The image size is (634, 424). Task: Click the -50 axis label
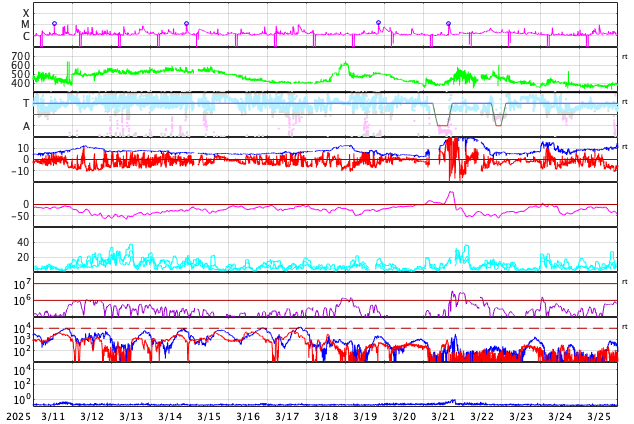[20, 216]
